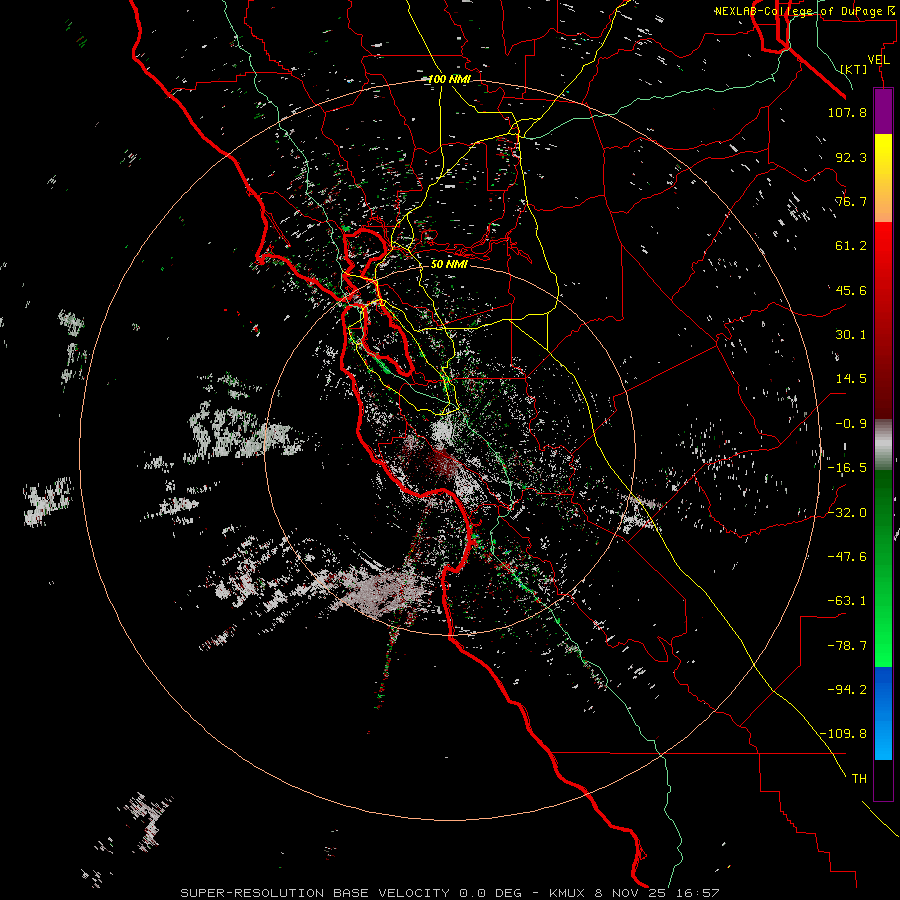This screenshot has height=900, width=900.
Task: Click the 'KMUX' station ID in caption
Action: click(568, 893)
